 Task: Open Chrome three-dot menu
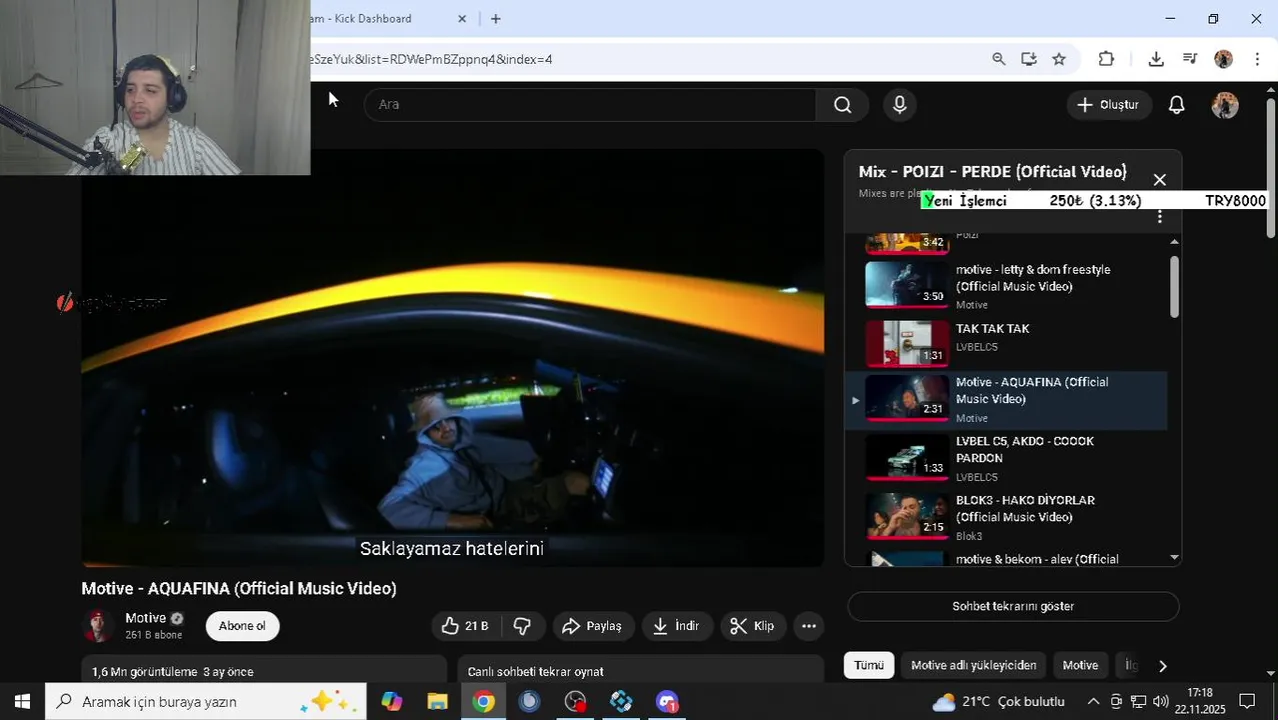click(x=1257, y=59)
